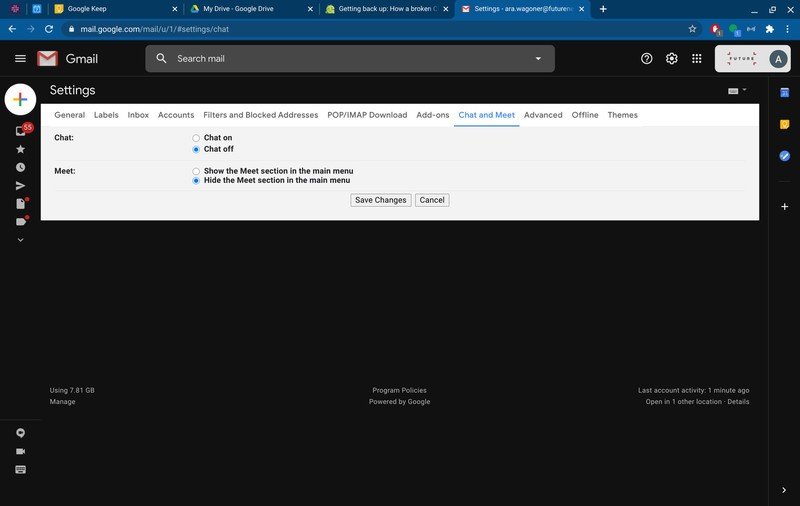Click Save Changes button

pos(381,200)
